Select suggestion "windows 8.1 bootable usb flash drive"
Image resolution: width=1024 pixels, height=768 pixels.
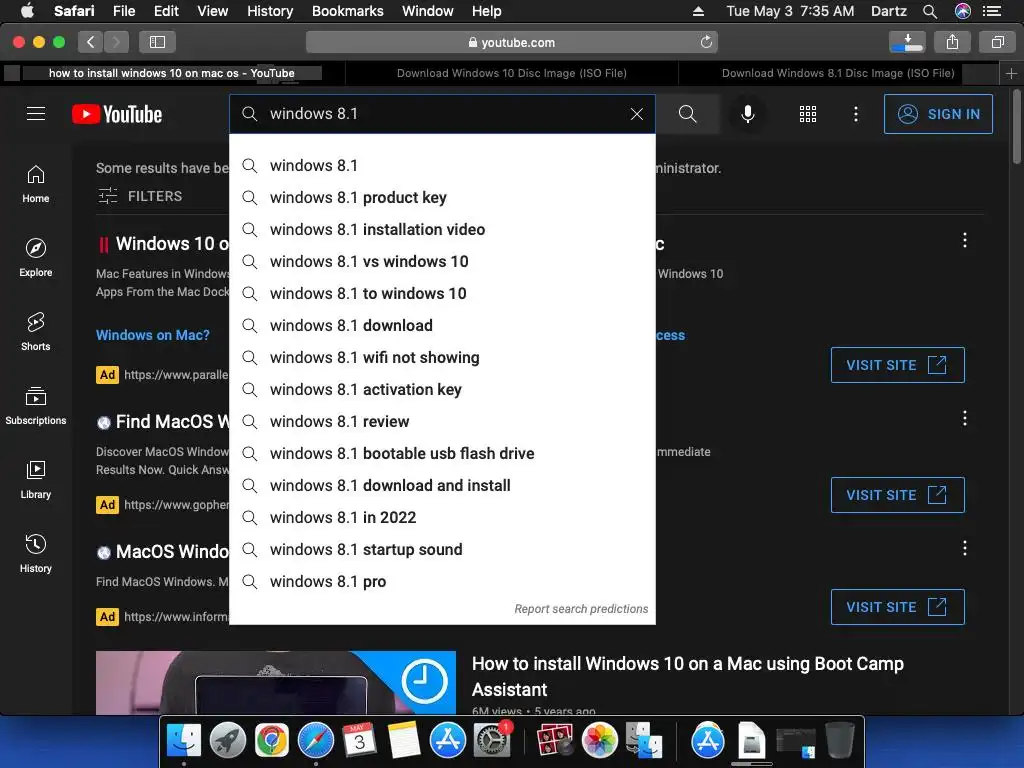[442, 453]
